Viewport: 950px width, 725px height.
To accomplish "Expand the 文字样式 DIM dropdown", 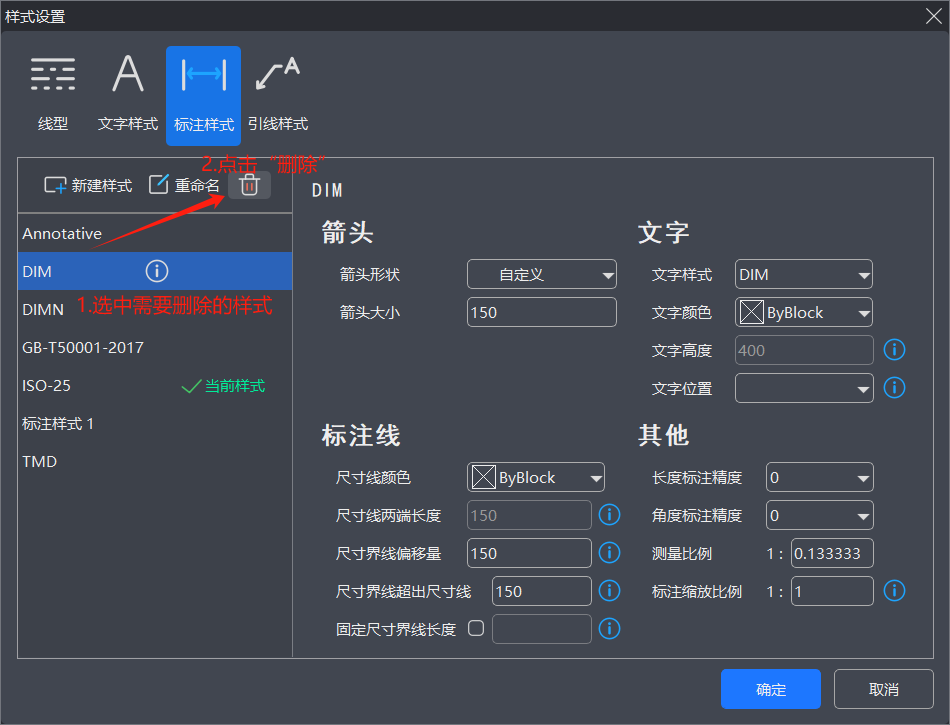I will (x=803, y=274).
